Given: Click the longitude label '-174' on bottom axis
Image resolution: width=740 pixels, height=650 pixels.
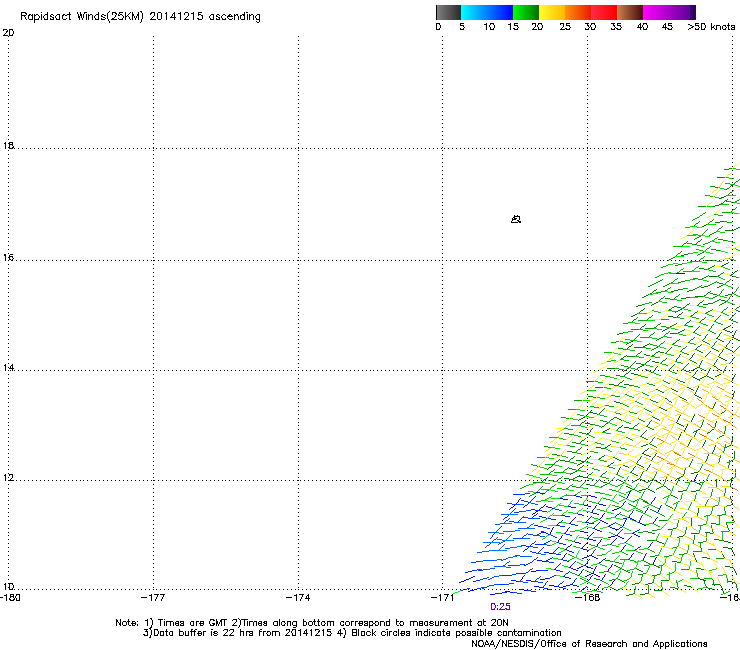Looking at the screenshot, I should coord(298,598).
